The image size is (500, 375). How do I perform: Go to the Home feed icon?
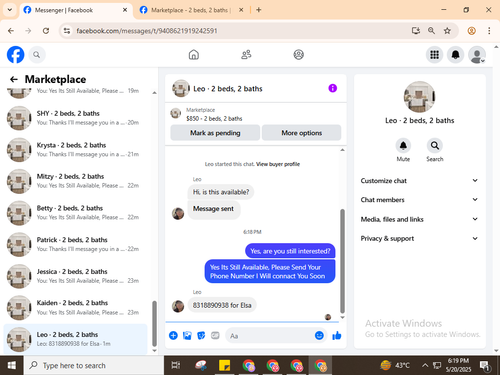(194, 54)
